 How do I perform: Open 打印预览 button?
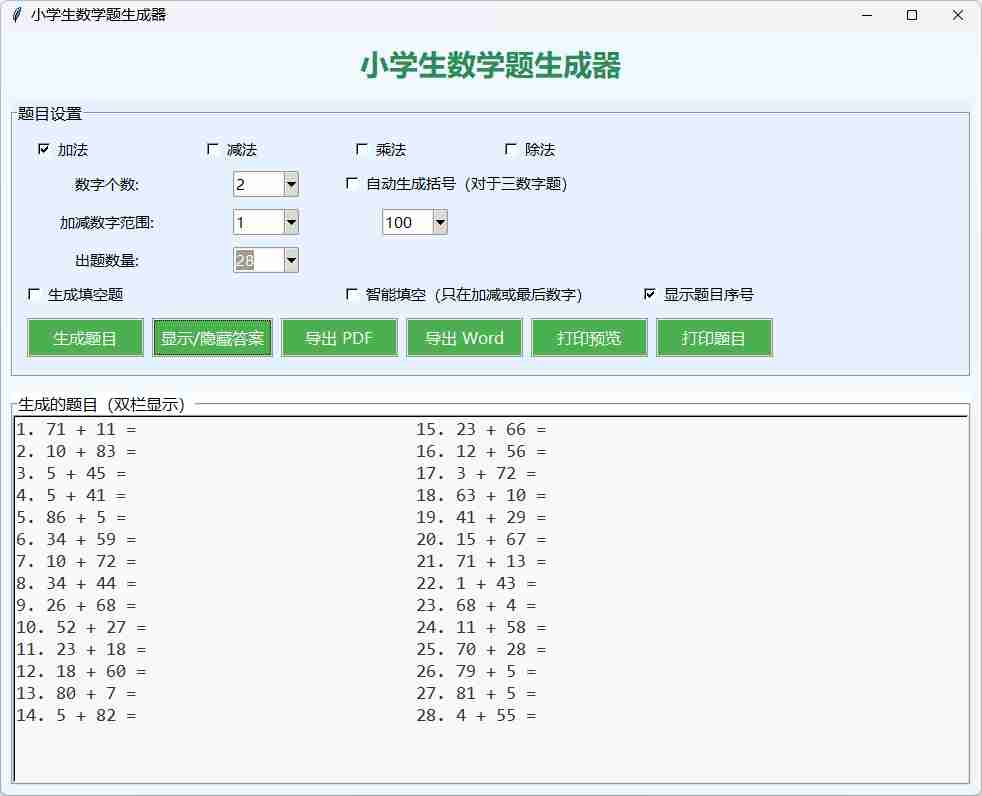click(589, 338)
